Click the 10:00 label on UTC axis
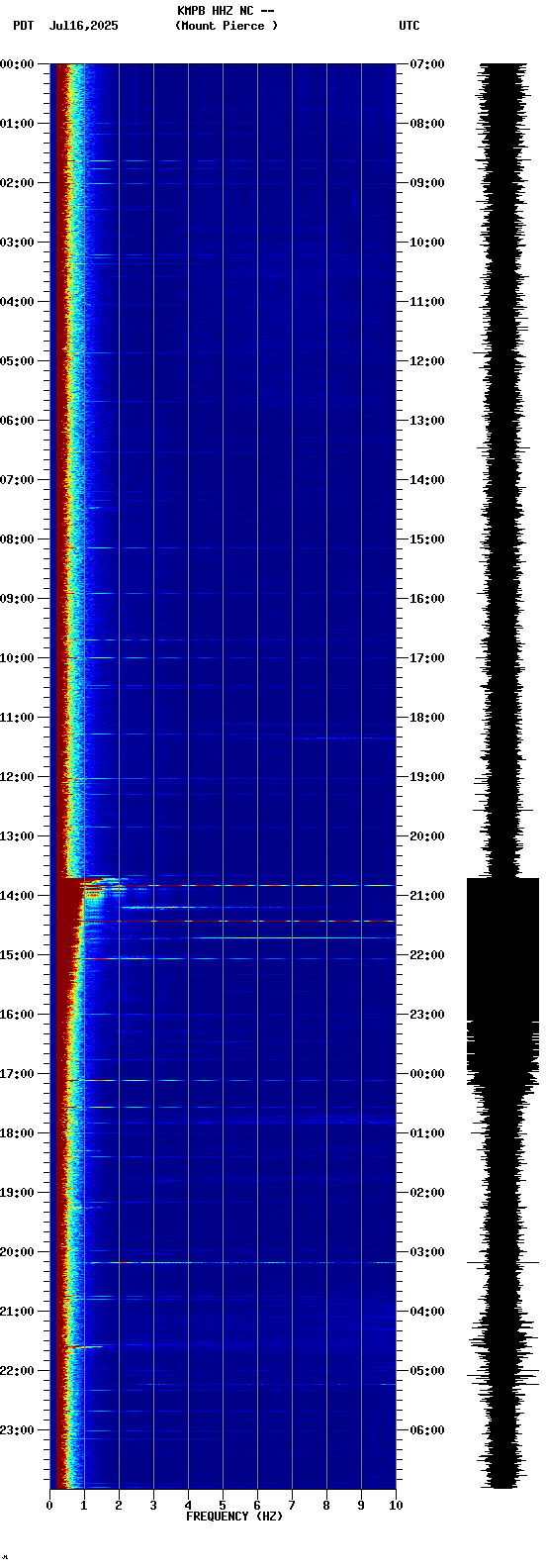Viewport: 546px width, 1568px height. (x=427, y=243)
